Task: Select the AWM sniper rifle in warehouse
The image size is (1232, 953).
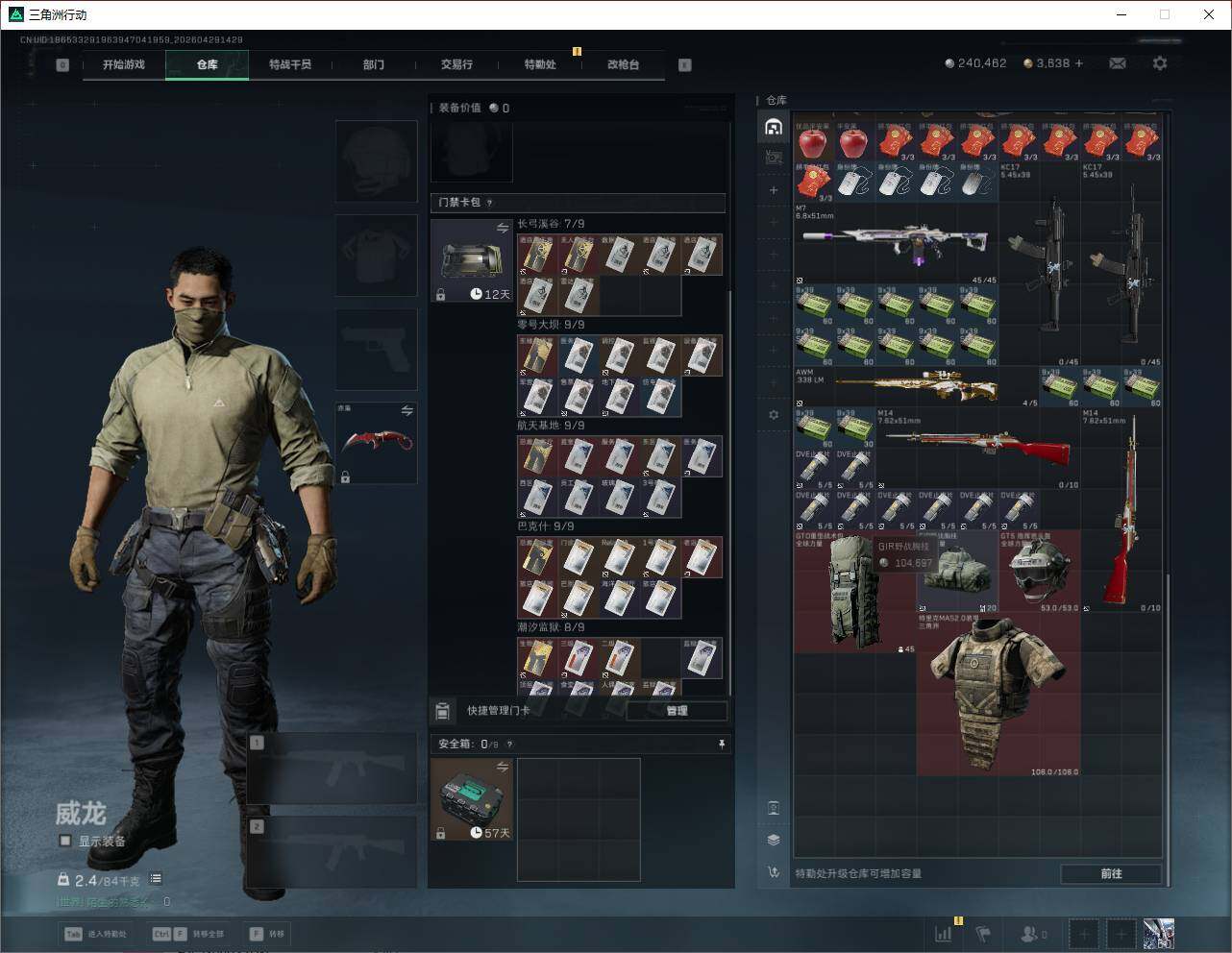Action: pos(917,386)
